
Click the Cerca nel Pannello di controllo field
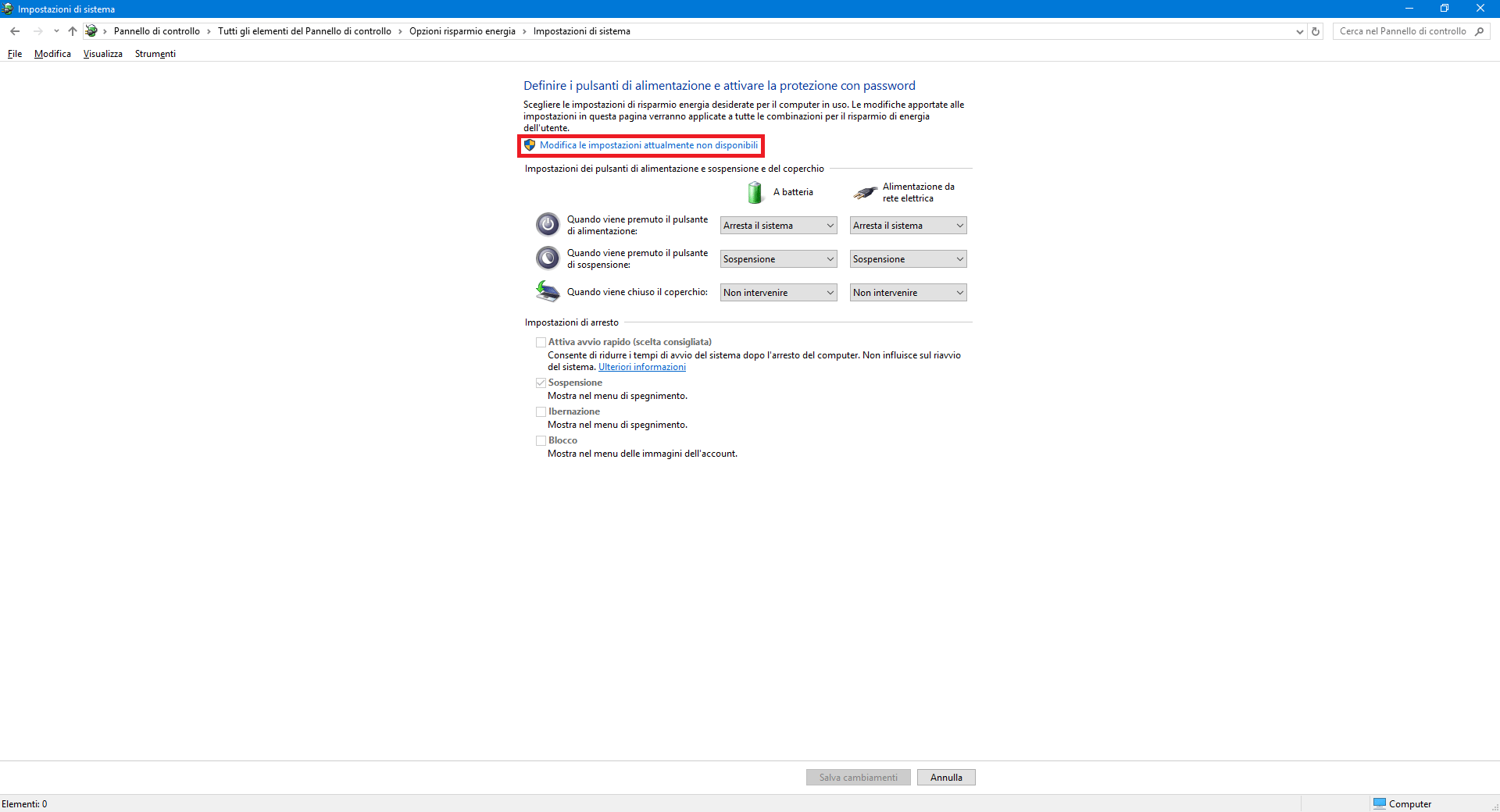coord(1402,31)
